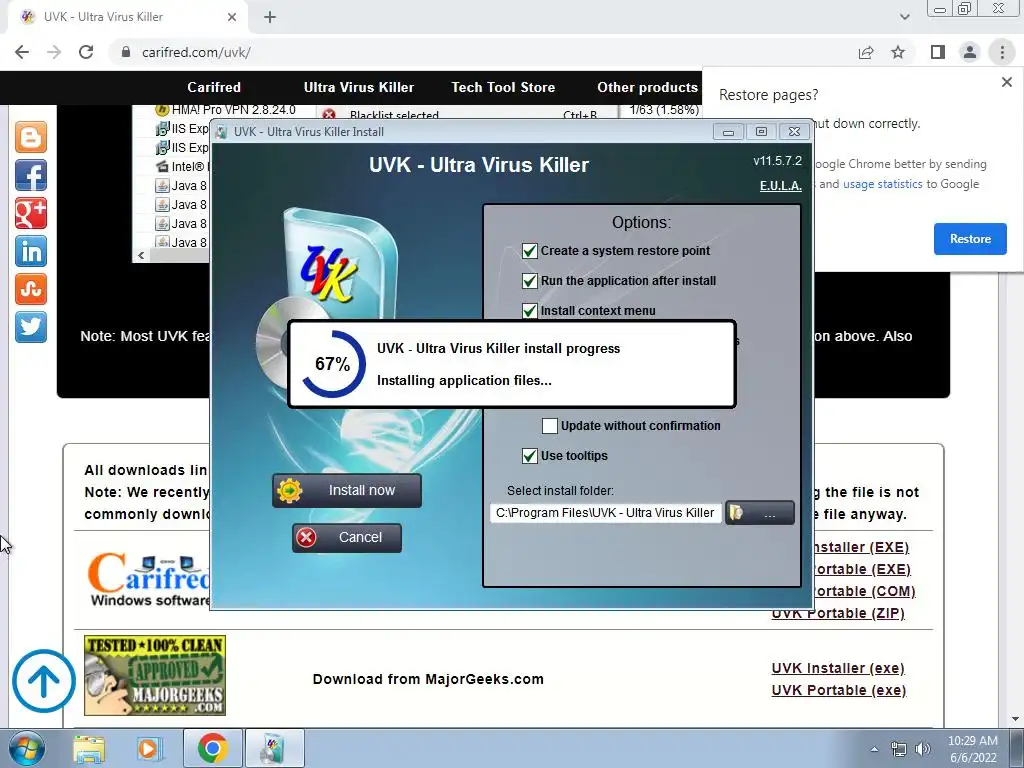Click usage statistics link
Image resolution: width=1024 pixels, height=768 pixels.
[x=882, y=184]
